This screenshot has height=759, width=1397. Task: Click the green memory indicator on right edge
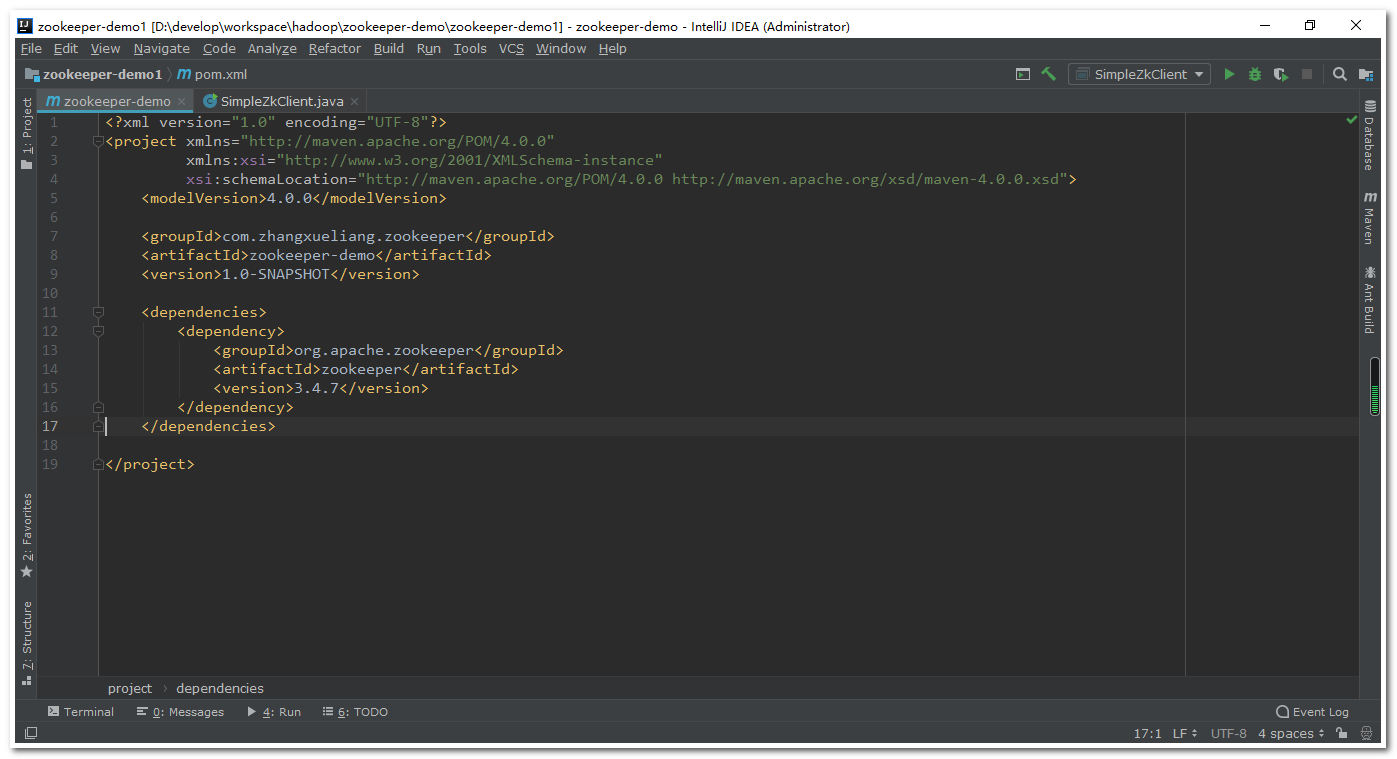click(1375, 386)
